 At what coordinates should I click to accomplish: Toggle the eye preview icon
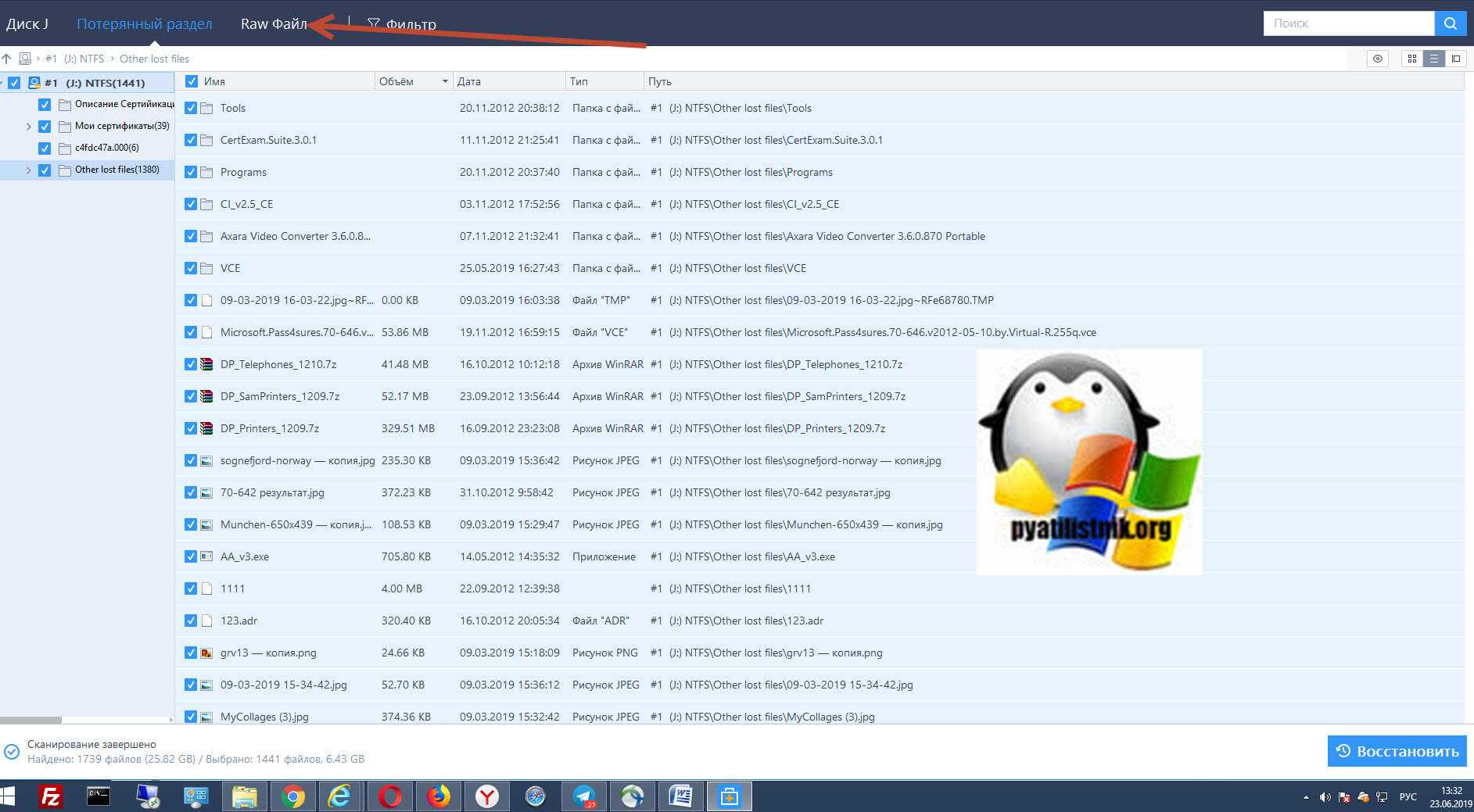tap(1378, 59)
